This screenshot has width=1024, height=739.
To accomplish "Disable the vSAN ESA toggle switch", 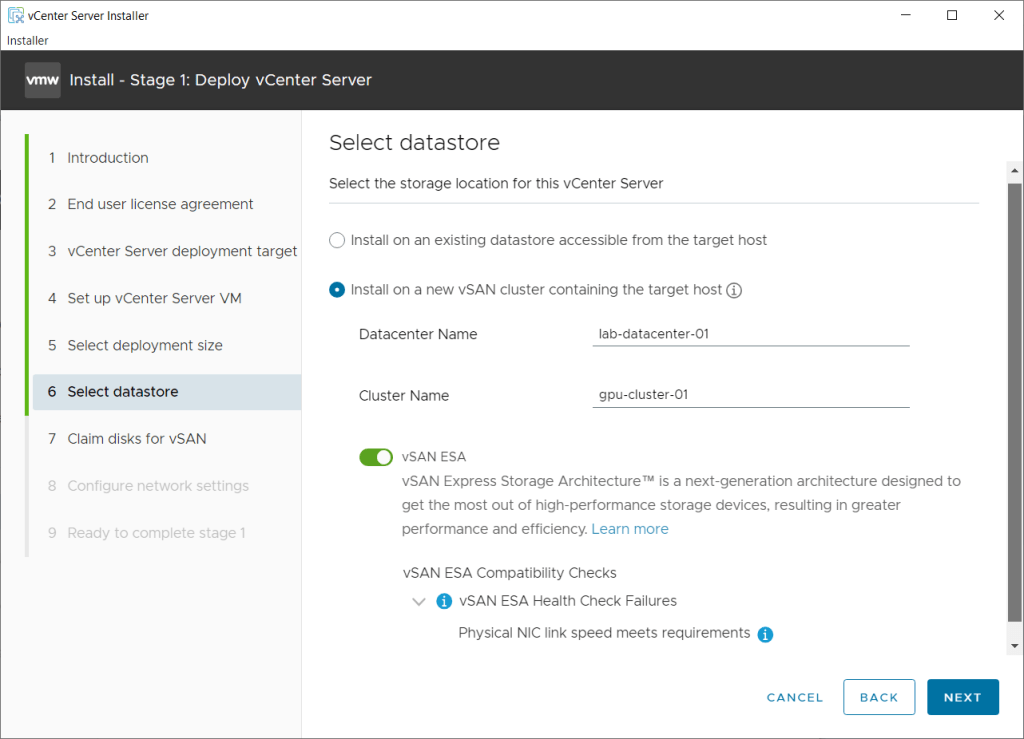I will coord(376,457).
